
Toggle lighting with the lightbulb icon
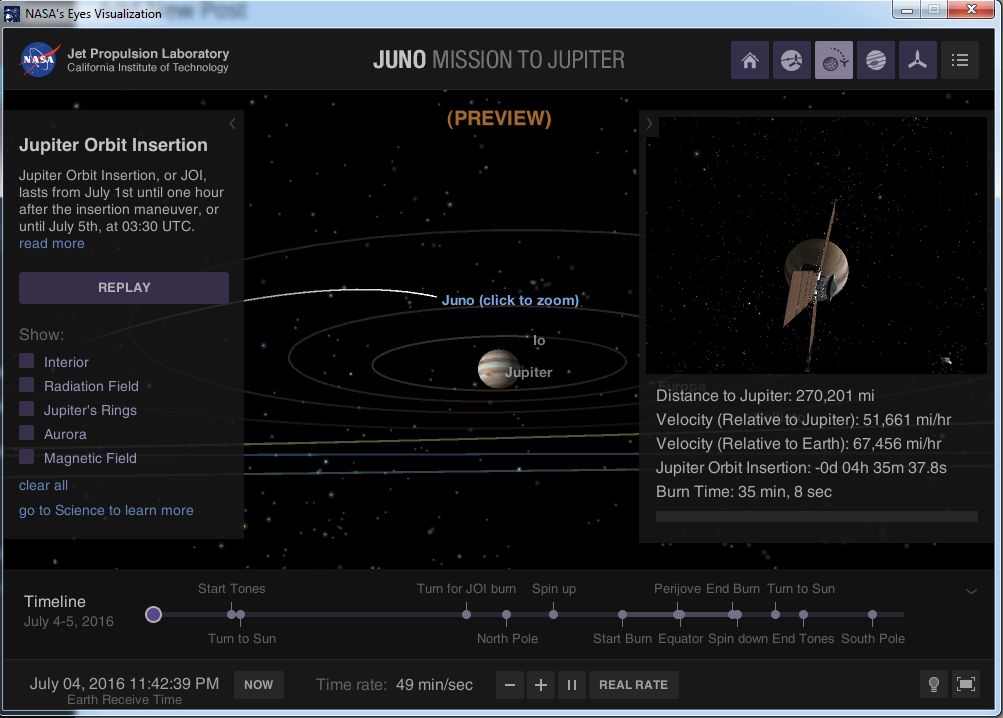pyautogui.click(x=934, y=684)
